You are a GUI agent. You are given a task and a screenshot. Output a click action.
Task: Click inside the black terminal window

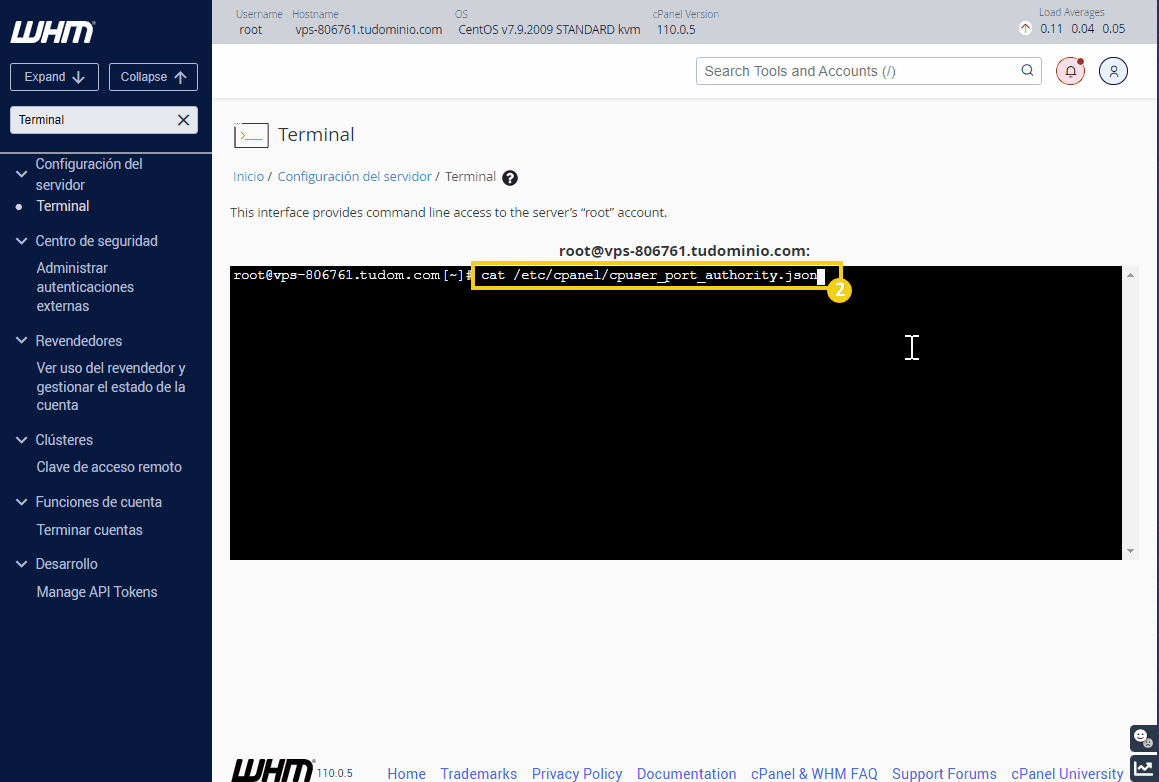(x=676, y=413)
